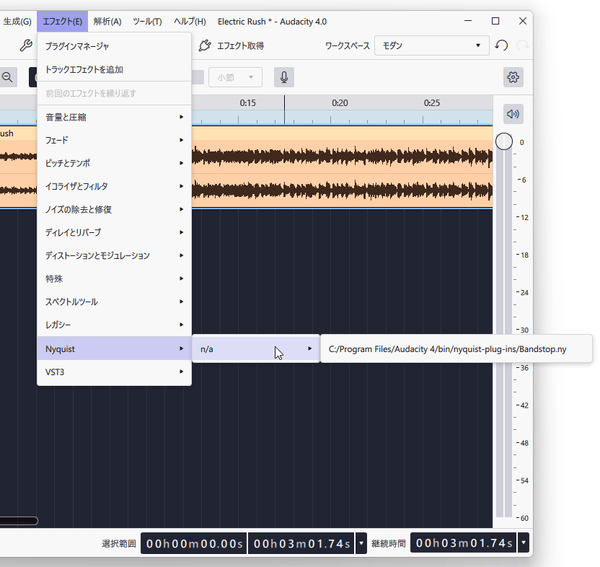Click the 継続時間 duration time field
The image size is (600, 567).
pos(463,543)
